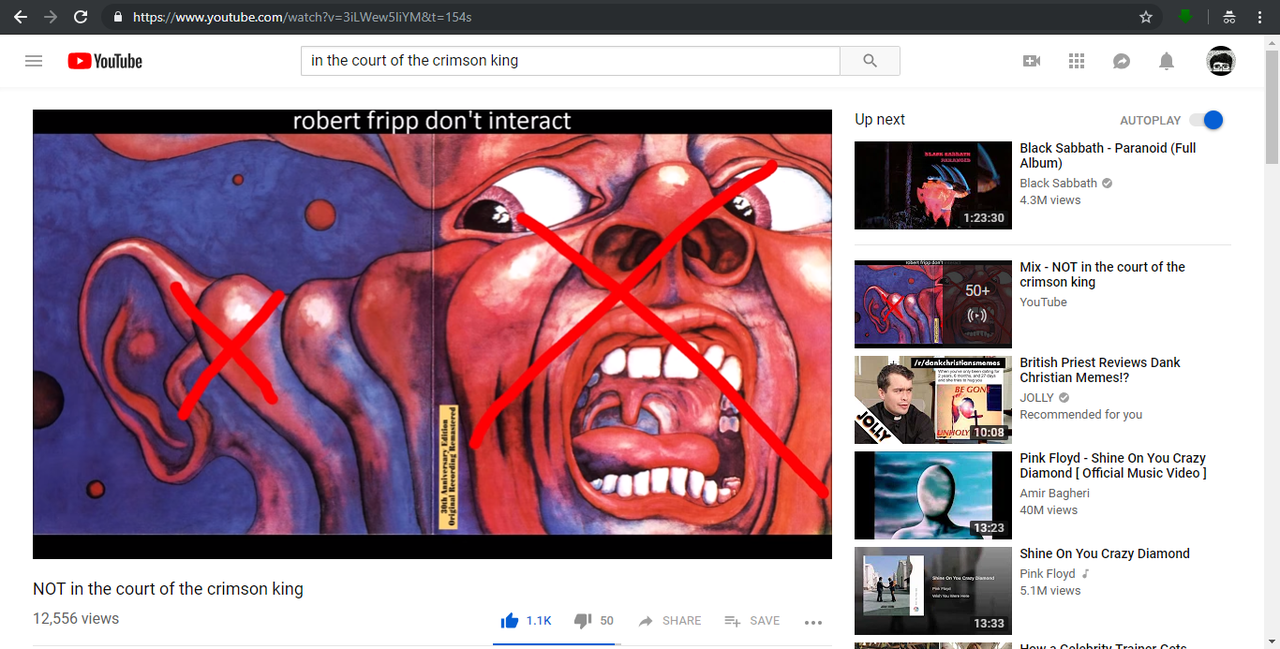Image resolution: width=1280 pixels, height=649 pixels.
Task: Click the Recommended for you label
Action: click(x=1081, y=414)
